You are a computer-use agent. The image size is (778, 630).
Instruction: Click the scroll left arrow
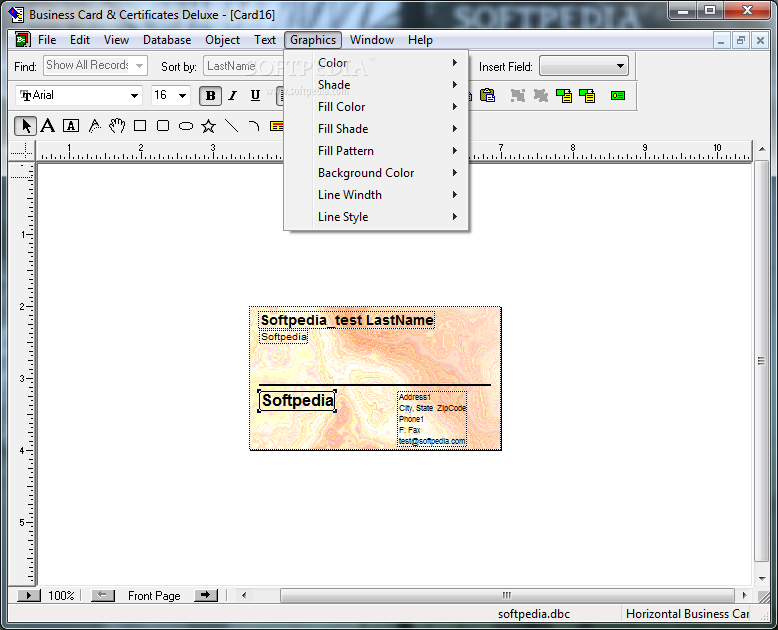coord(244,595)
